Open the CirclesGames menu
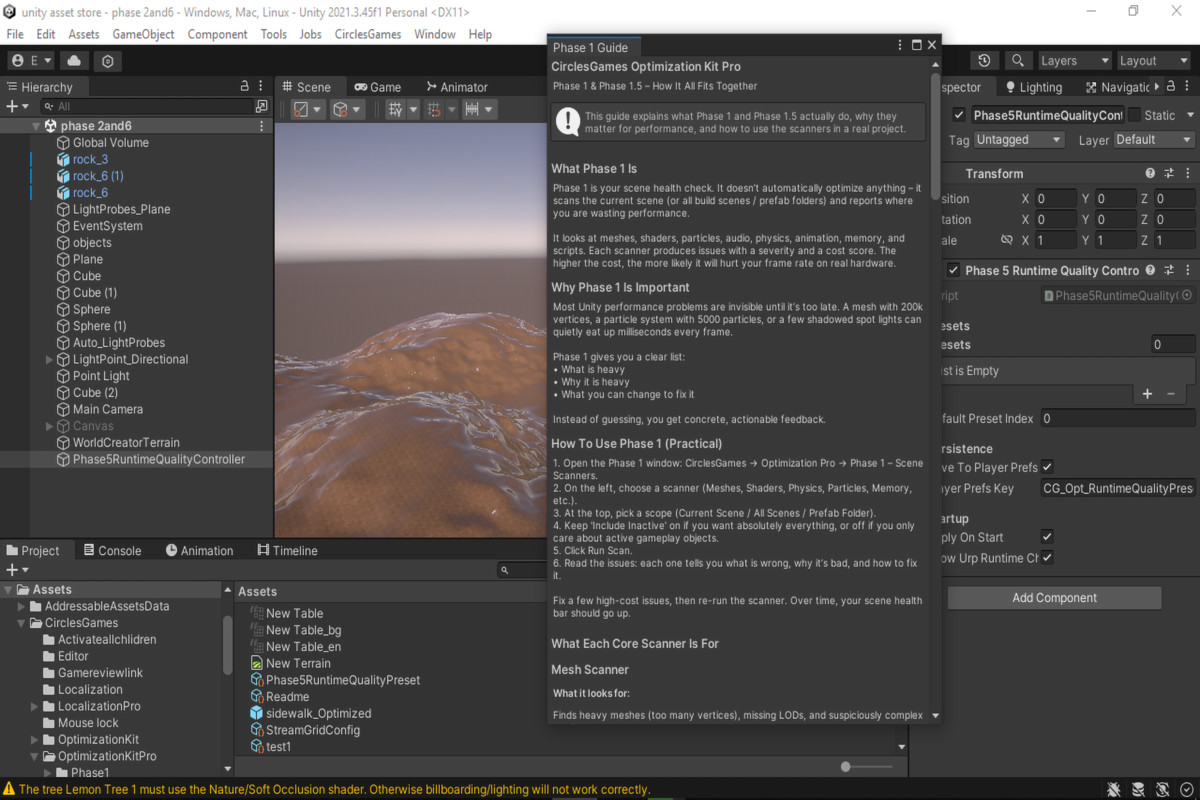The image size is (1200, 800). tap(368, 34)
